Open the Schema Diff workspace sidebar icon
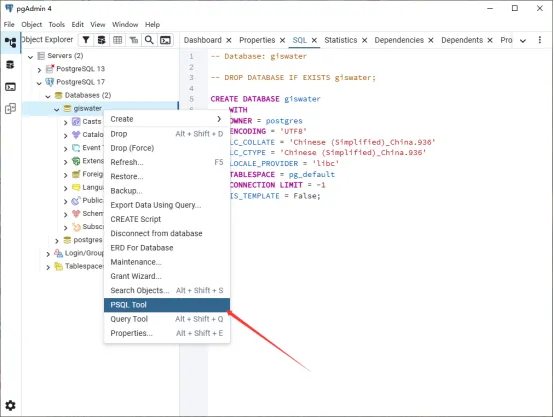 coord(10,108)
